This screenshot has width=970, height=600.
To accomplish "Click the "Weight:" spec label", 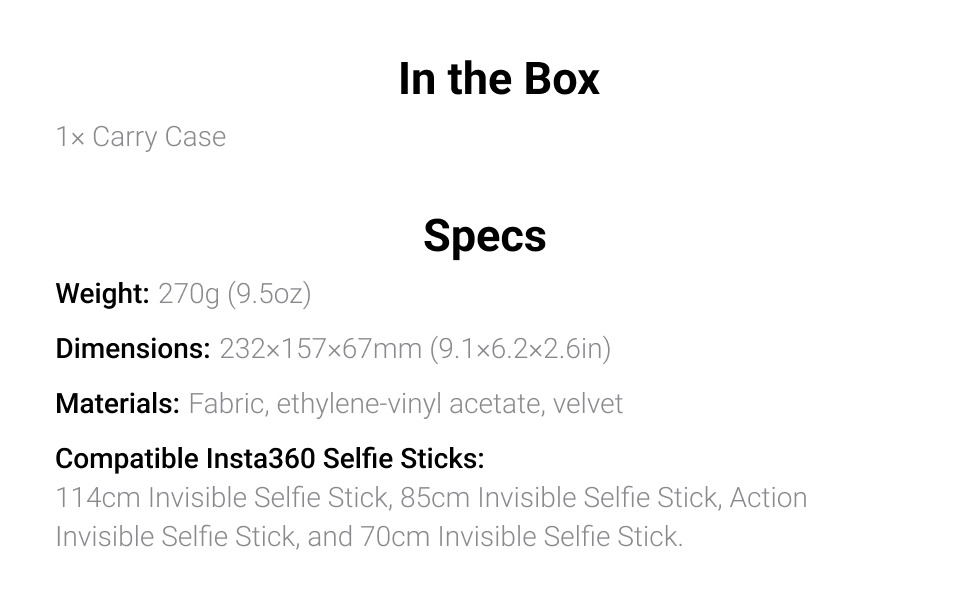I will click(x=102, y=294).
